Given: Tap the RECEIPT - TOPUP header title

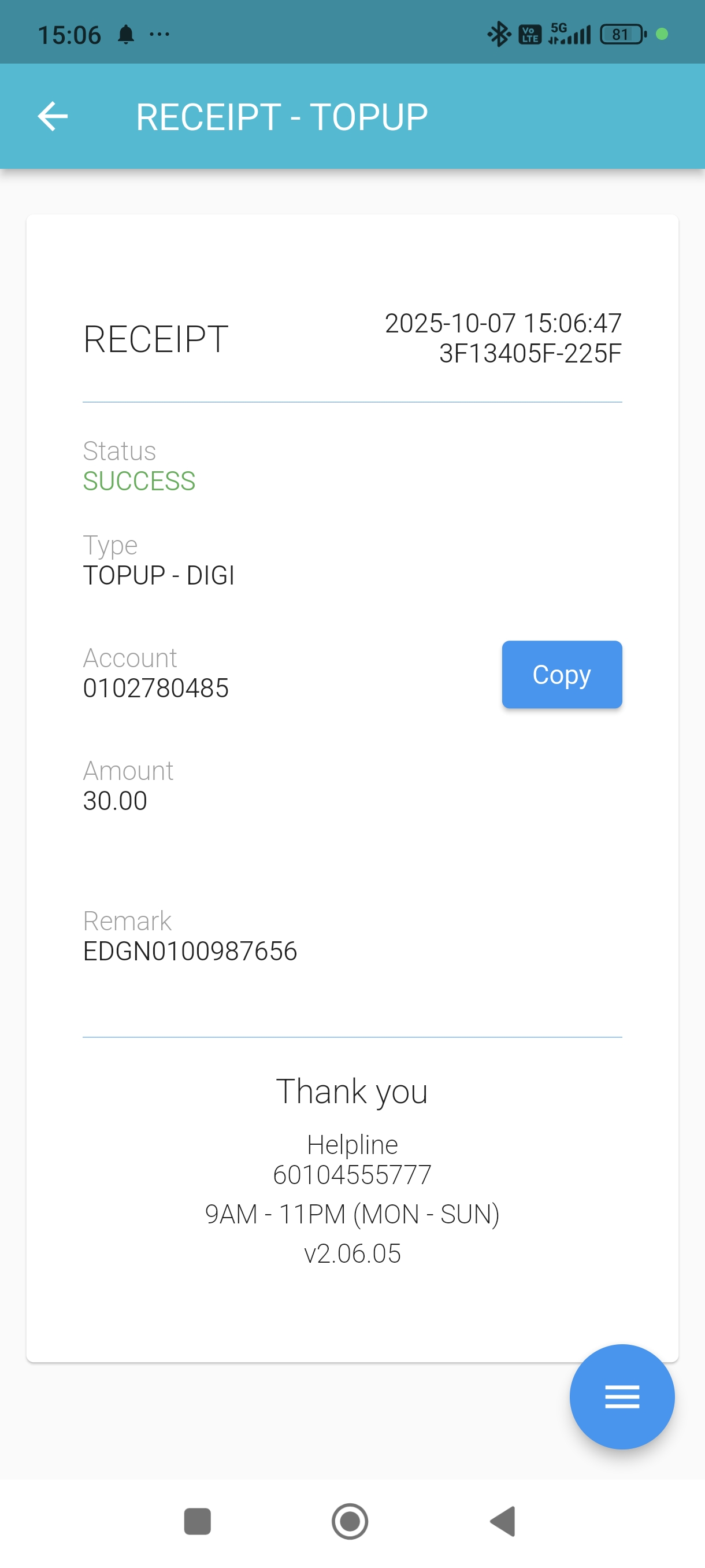Looking at the screenshot, I should (x=281, y=116).
